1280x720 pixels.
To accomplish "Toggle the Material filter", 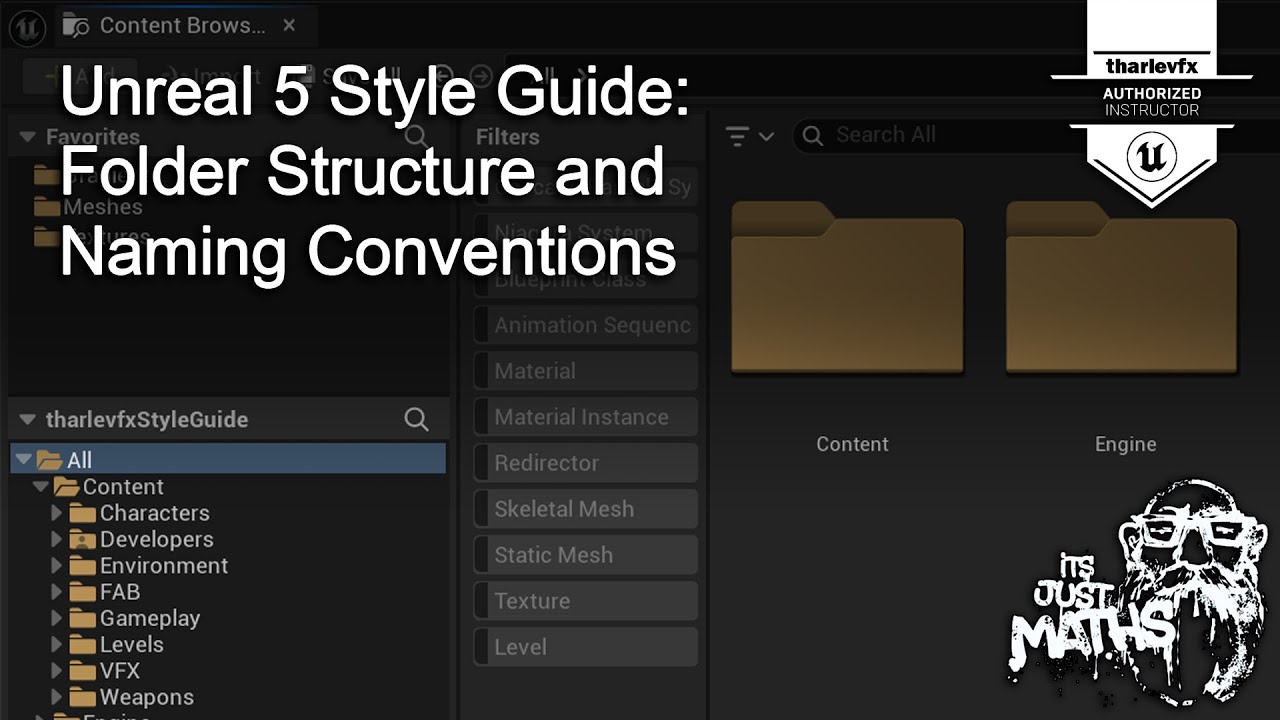I will tap(585, 371).
